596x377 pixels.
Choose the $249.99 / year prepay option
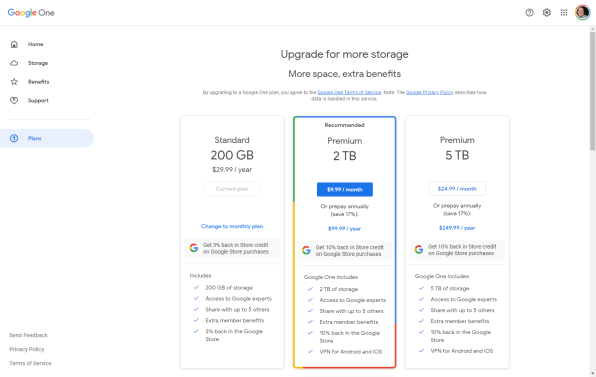(x=457, y=228)
